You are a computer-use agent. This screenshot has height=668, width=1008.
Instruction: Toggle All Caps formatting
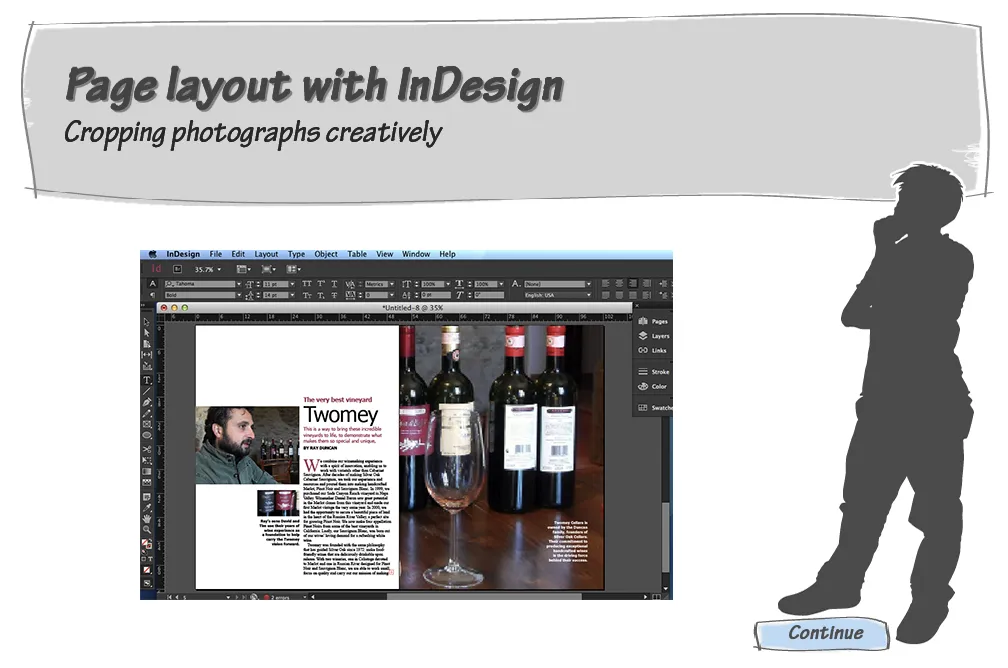[306, 281]
